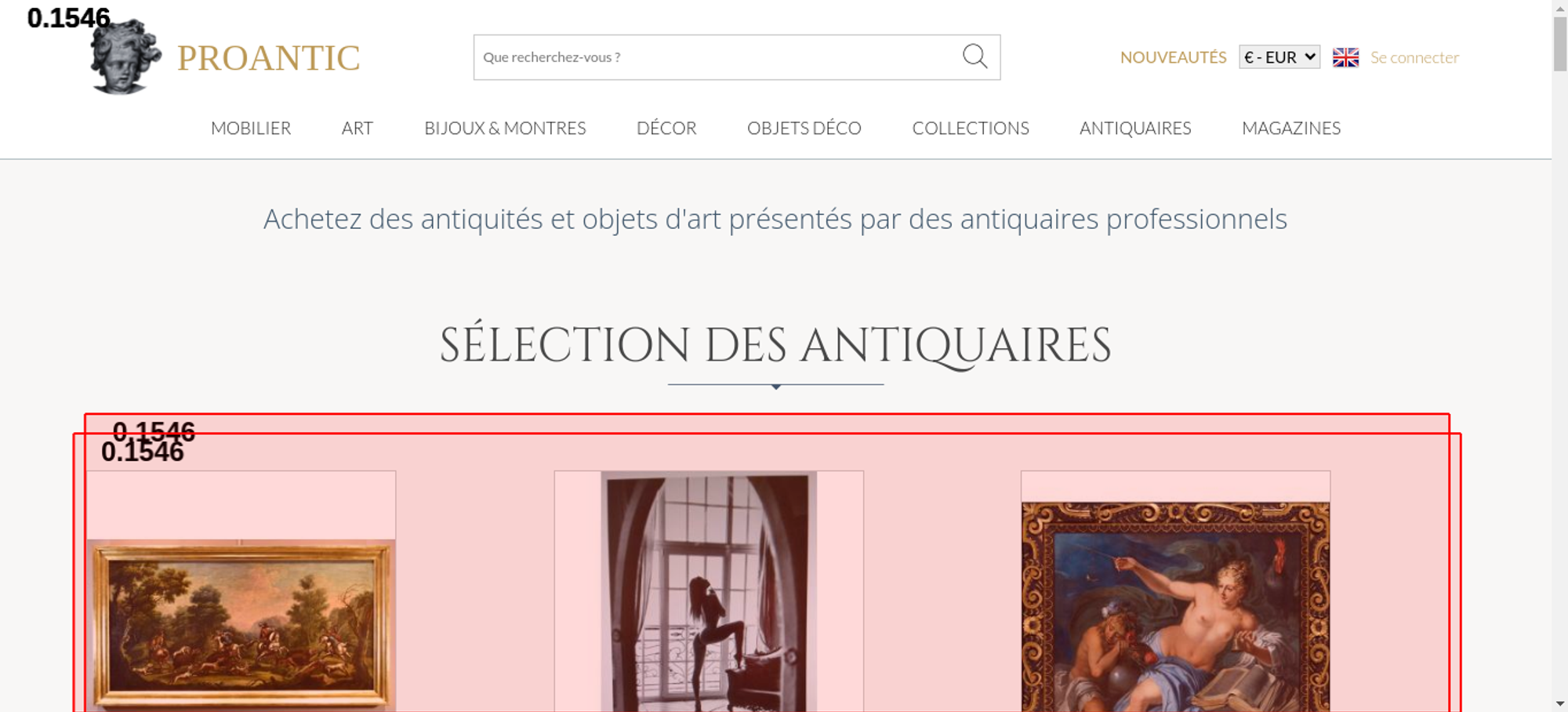Focus the 'Que recherchez-vous ?' search field
This screenshot has height=712, width=1568.
(717, 57)
